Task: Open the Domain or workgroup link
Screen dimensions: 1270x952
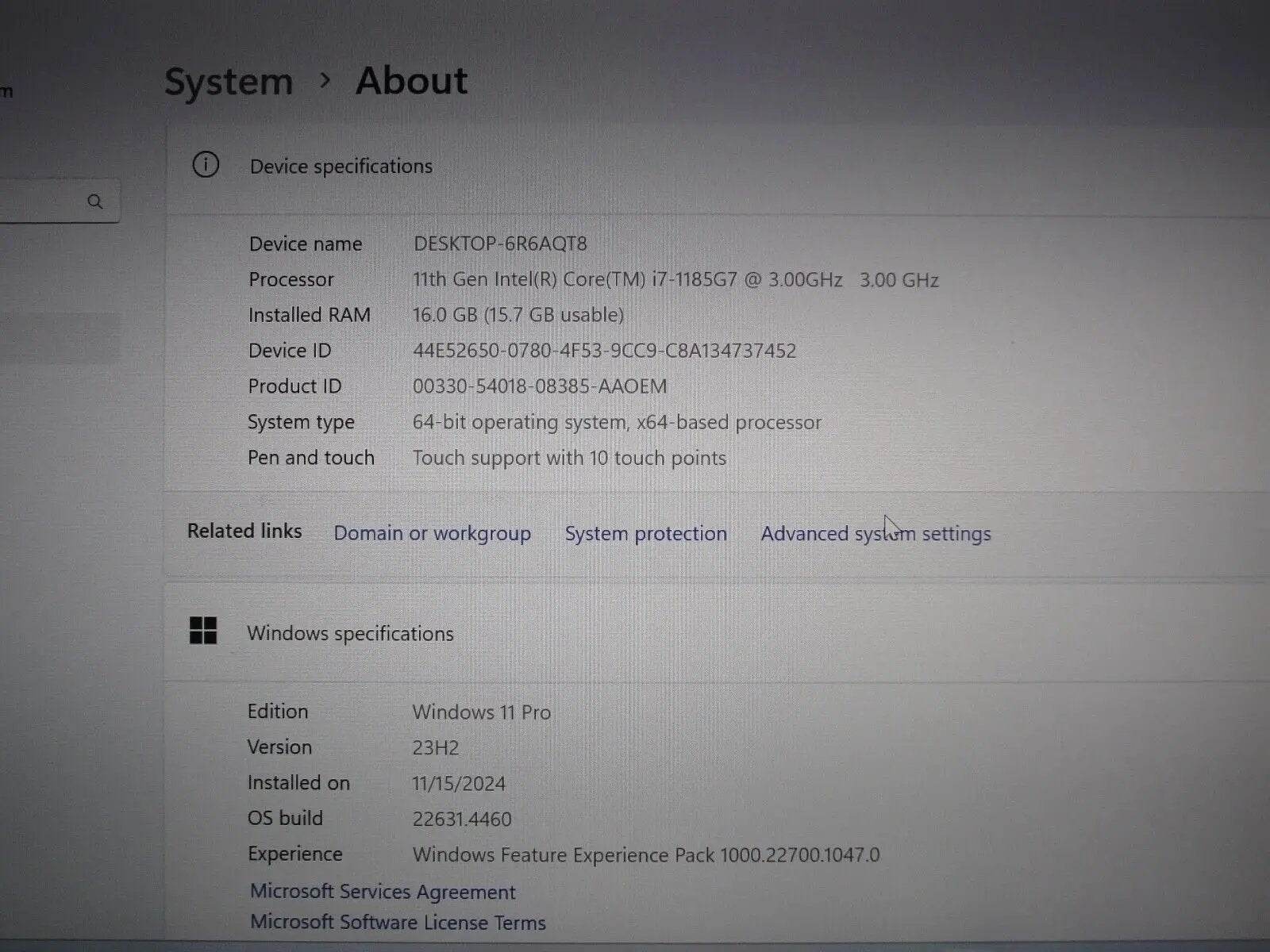Action: [x=432, y=533]
